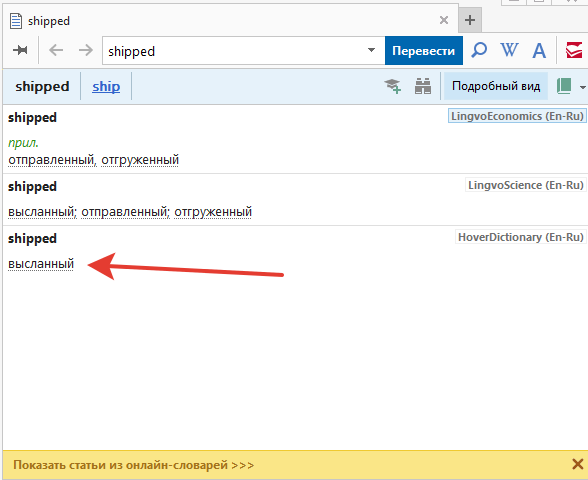Click высланный in the HoverDictionary entry
The width and height of the screenshot is (588, 480).
coord(41,264)
